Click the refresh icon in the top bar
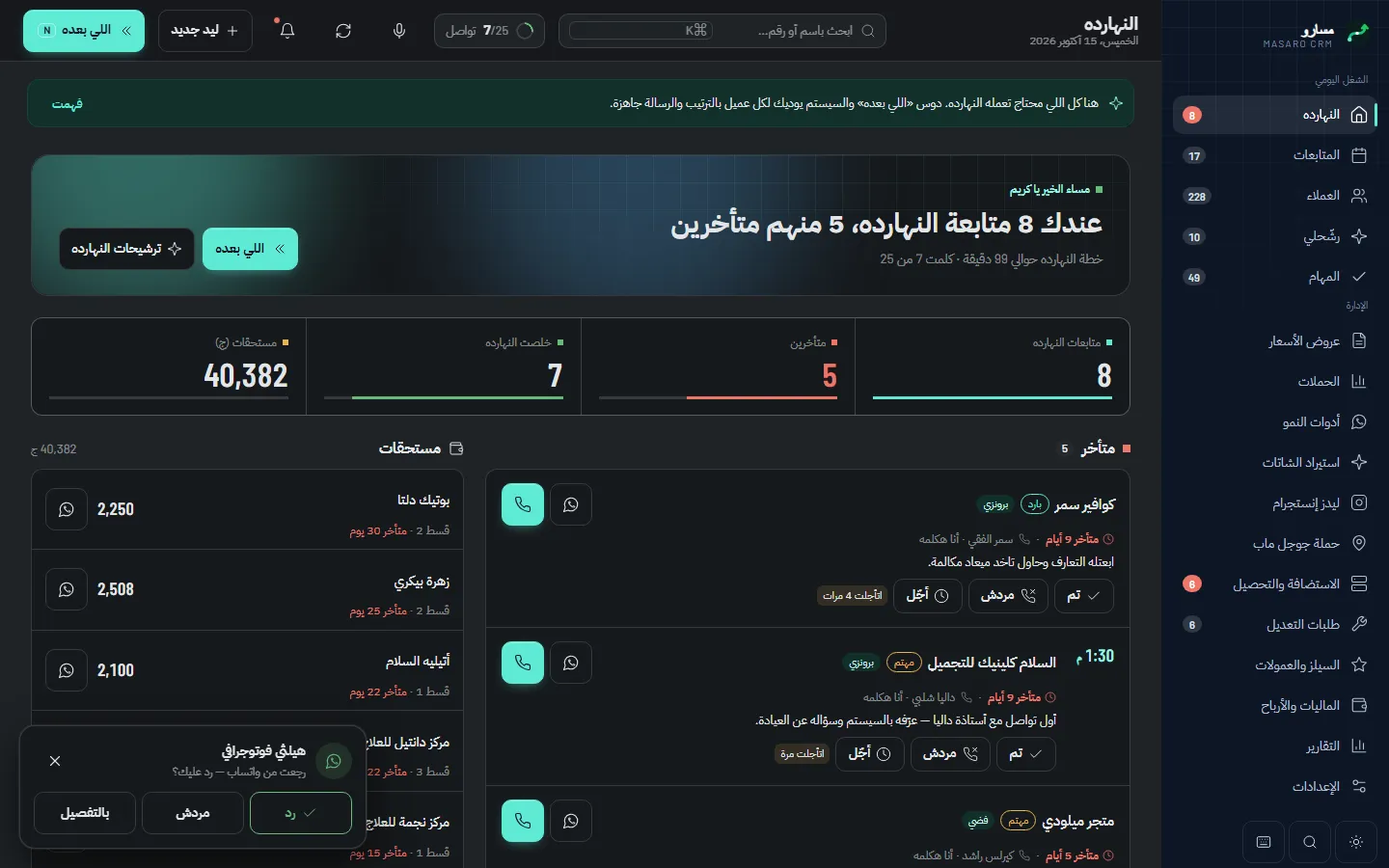 (343, 31)
